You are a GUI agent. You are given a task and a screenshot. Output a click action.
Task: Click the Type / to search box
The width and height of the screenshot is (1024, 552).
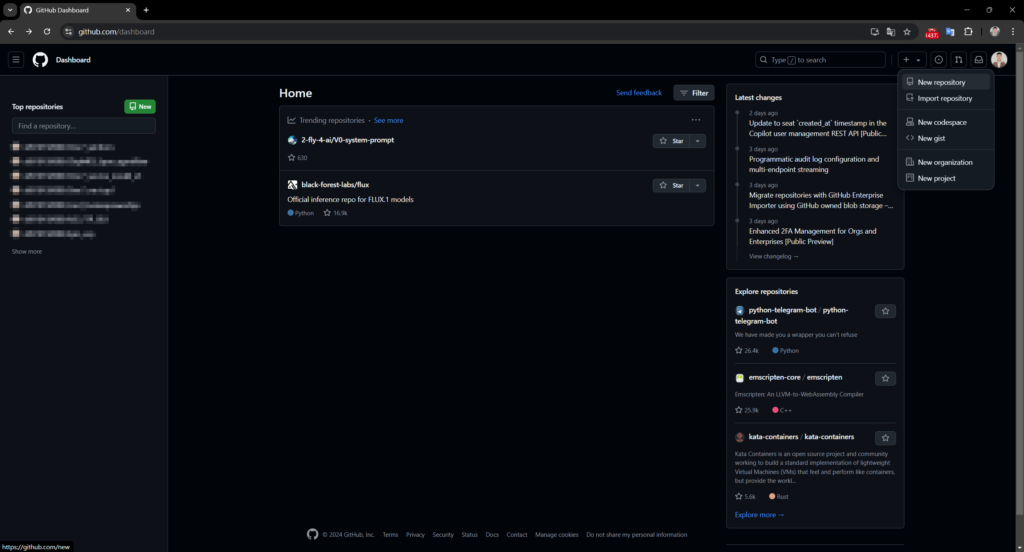click(820, 59)
